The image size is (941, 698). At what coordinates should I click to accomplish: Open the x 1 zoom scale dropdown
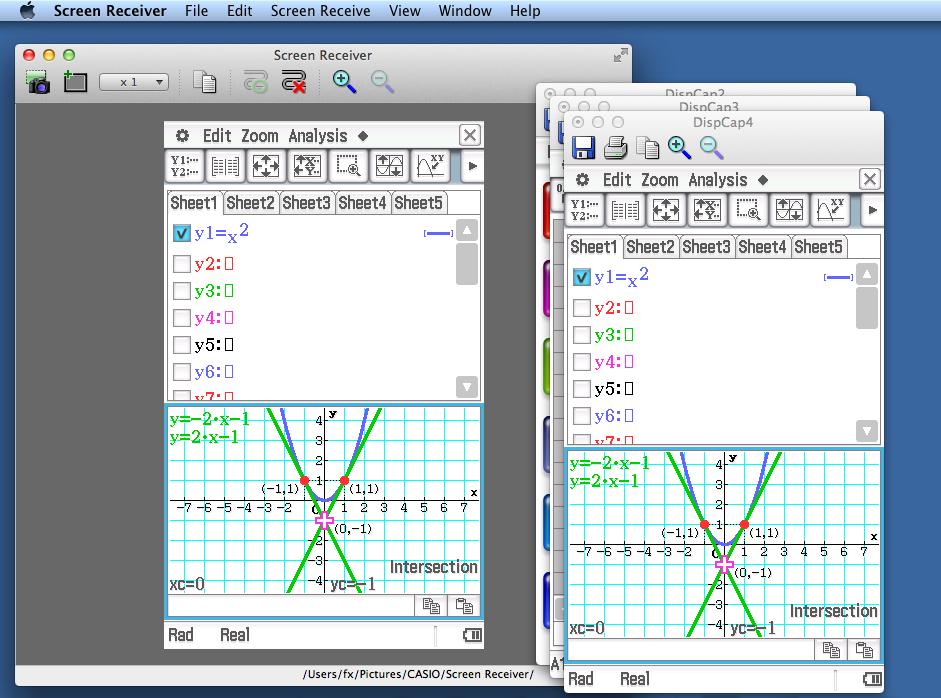point(134,82)
